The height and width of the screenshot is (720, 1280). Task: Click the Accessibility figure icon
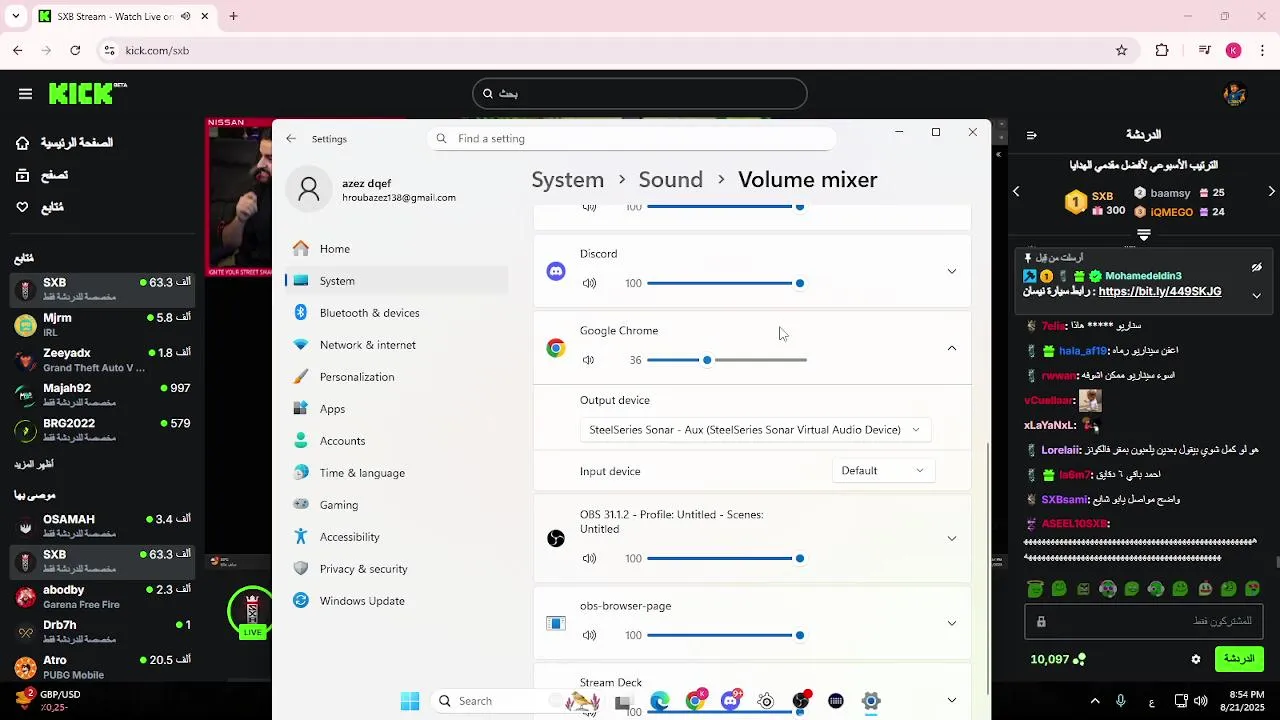(x=301, y=537)
